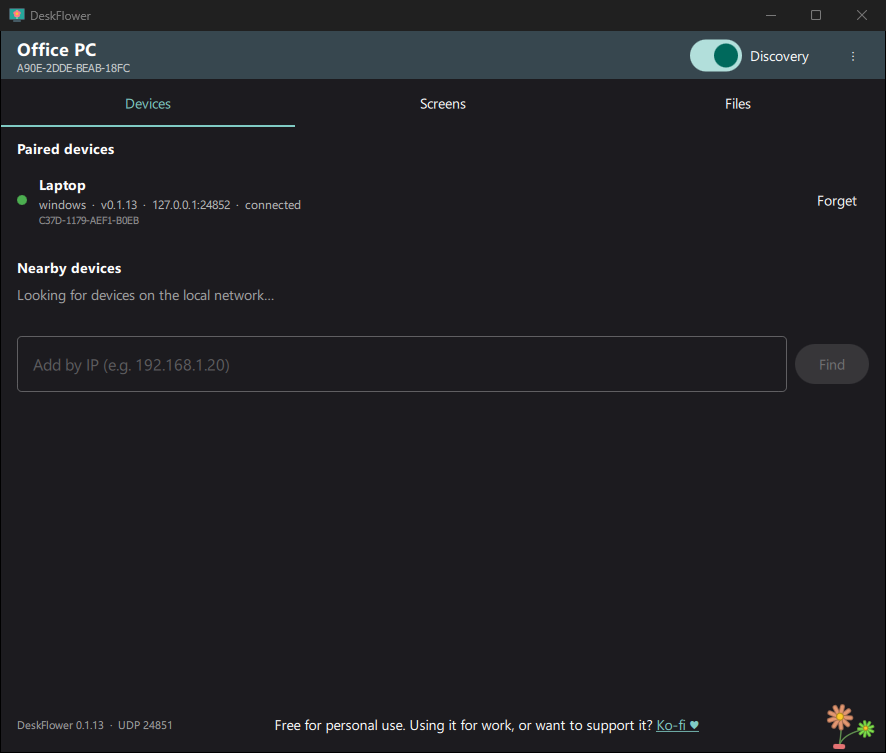Click the green connected status dot for Laptop
The height and width of the screenshot is (753, 886).
22,200
